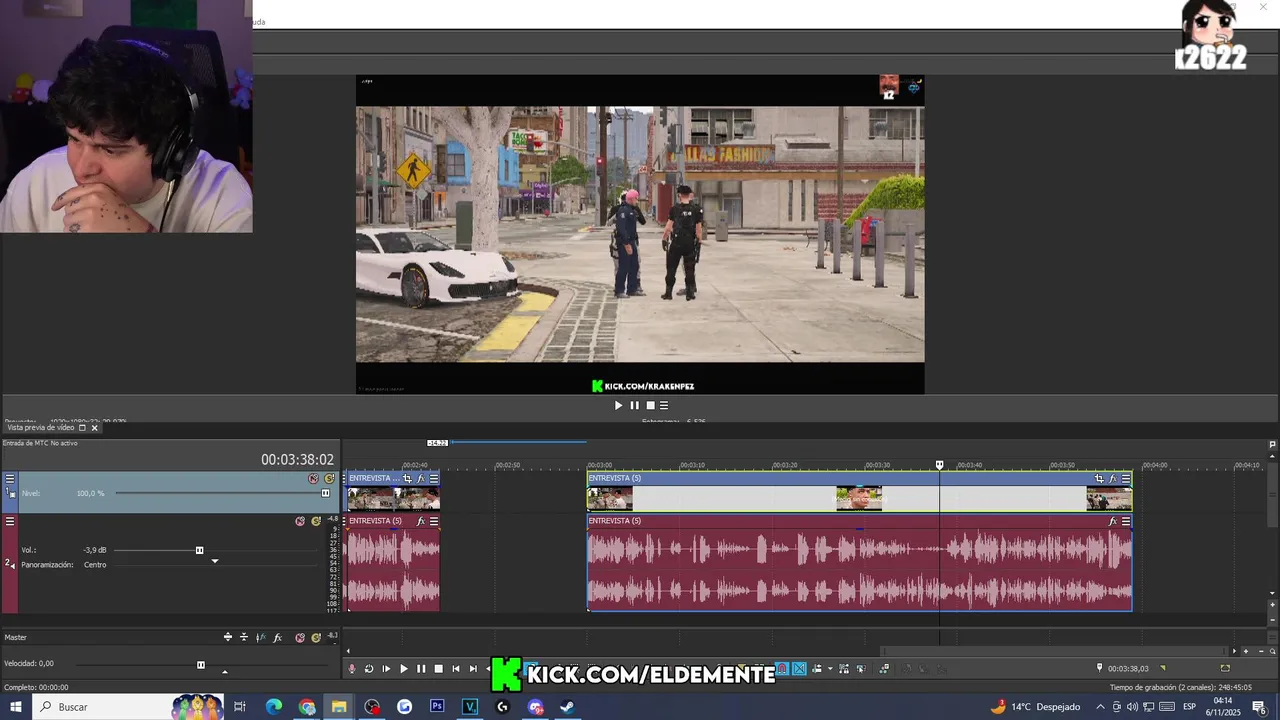Click Master downmix output icon

[228, 637]
